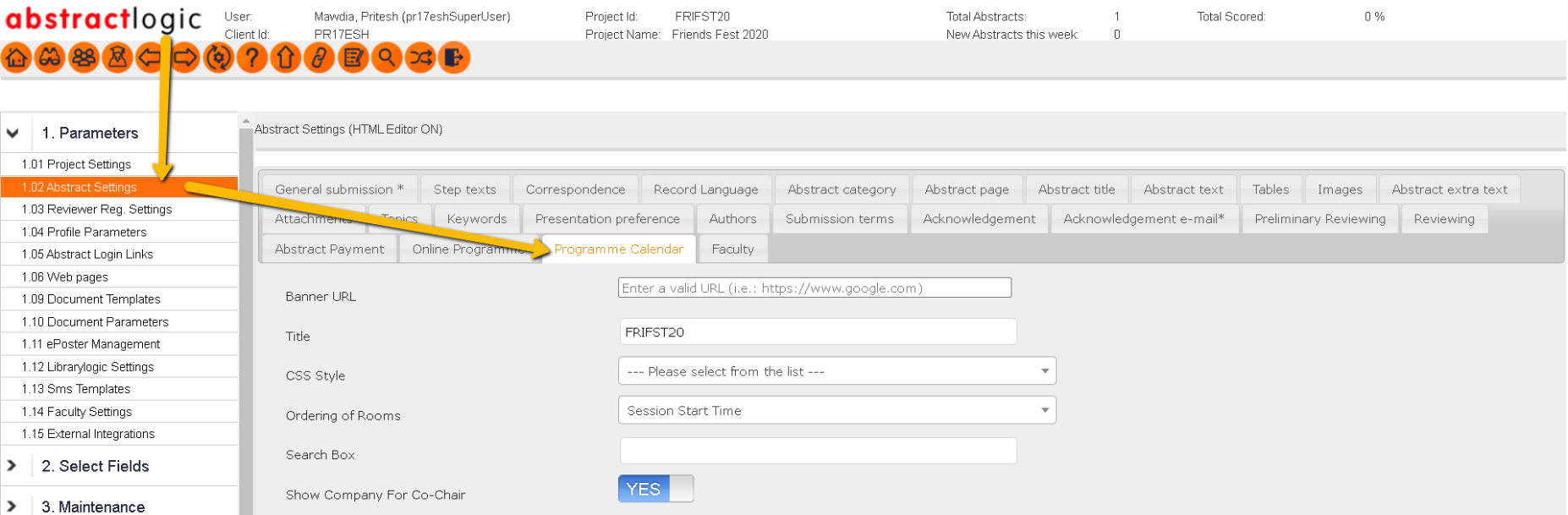This screenshot has width=1568, height=515.
Task: Switch to the General submission tab
Action: pos(339,189)
